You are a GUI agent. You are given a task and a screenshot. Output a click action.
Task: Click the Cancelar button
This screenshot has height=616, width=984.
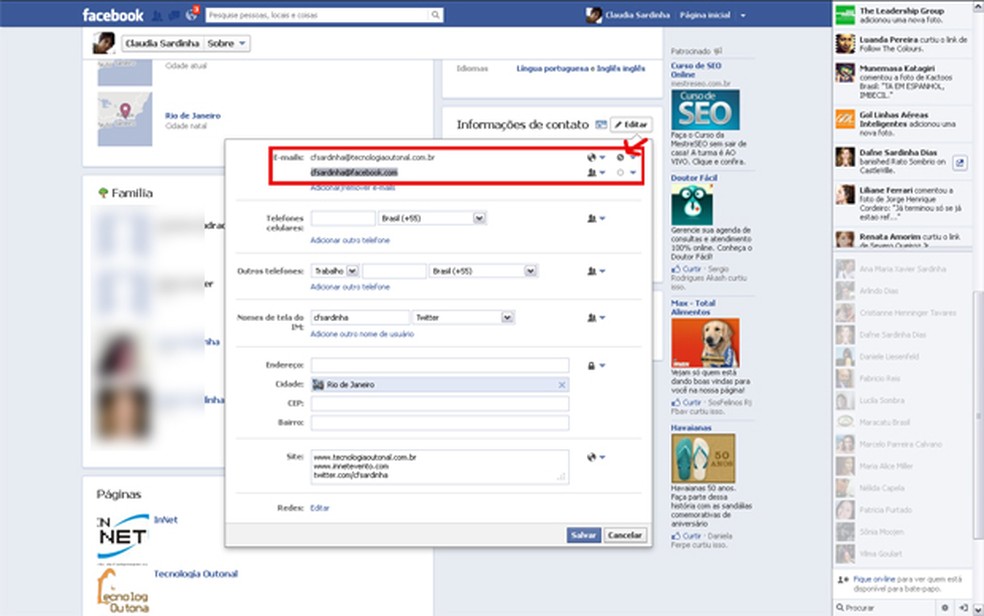(x=624, y=535)
